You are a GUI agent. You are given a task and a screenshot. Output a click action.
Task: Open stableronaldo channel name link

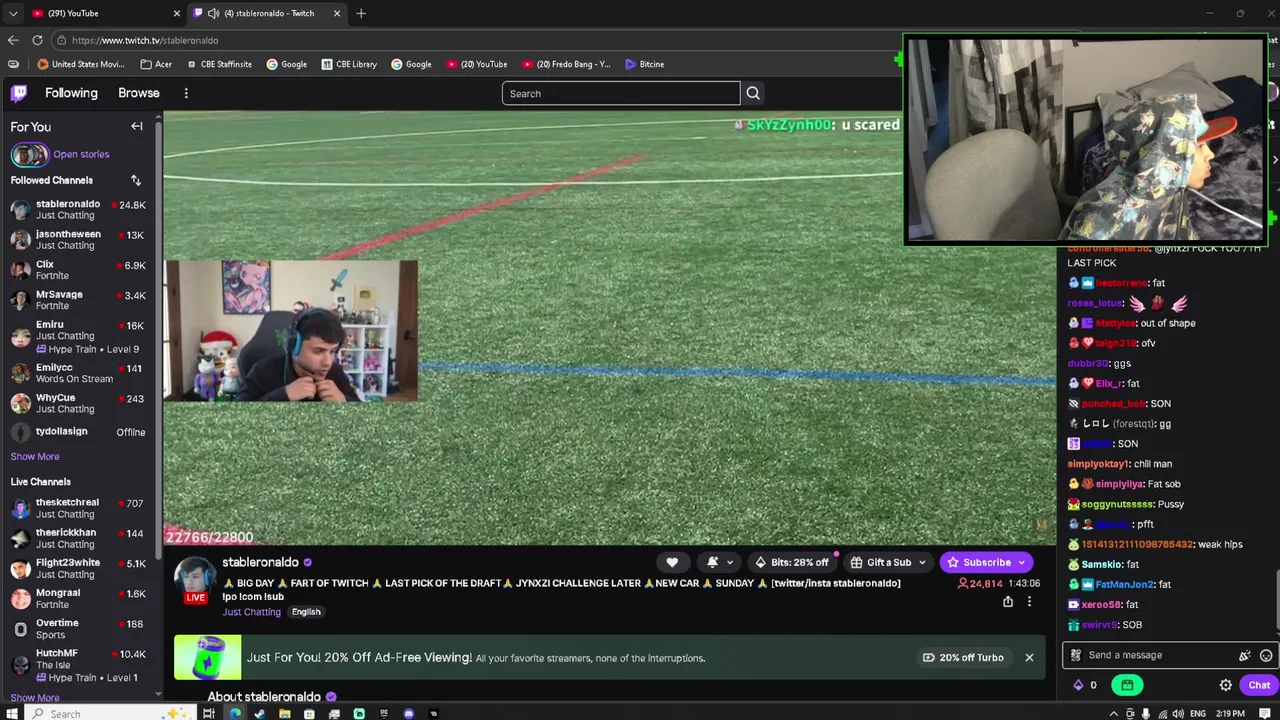point(260,562)
